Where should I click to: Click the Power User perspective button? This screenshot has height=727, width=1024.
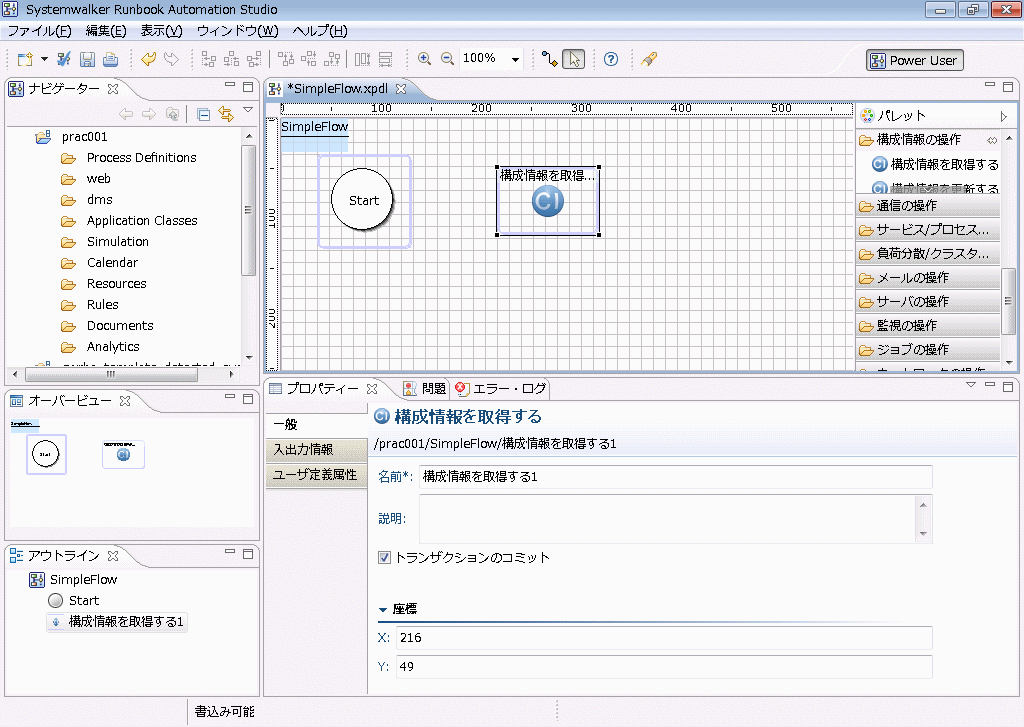tap(914, 60)
